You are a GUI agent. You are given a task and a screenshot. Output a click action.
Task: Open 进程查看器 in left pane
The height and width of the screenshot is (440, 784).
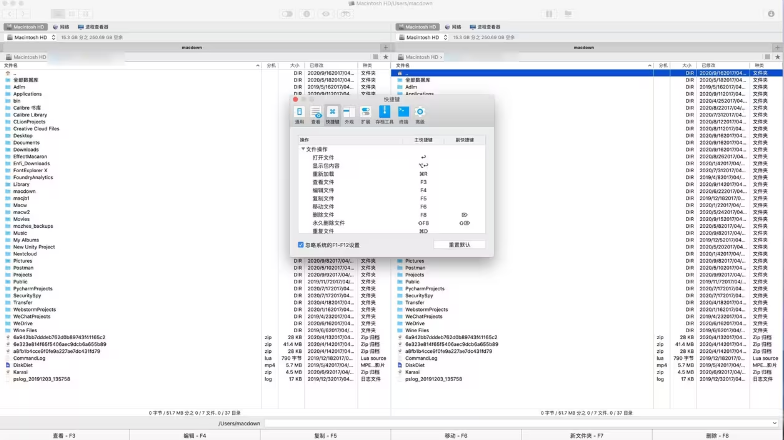pos(93,27)
